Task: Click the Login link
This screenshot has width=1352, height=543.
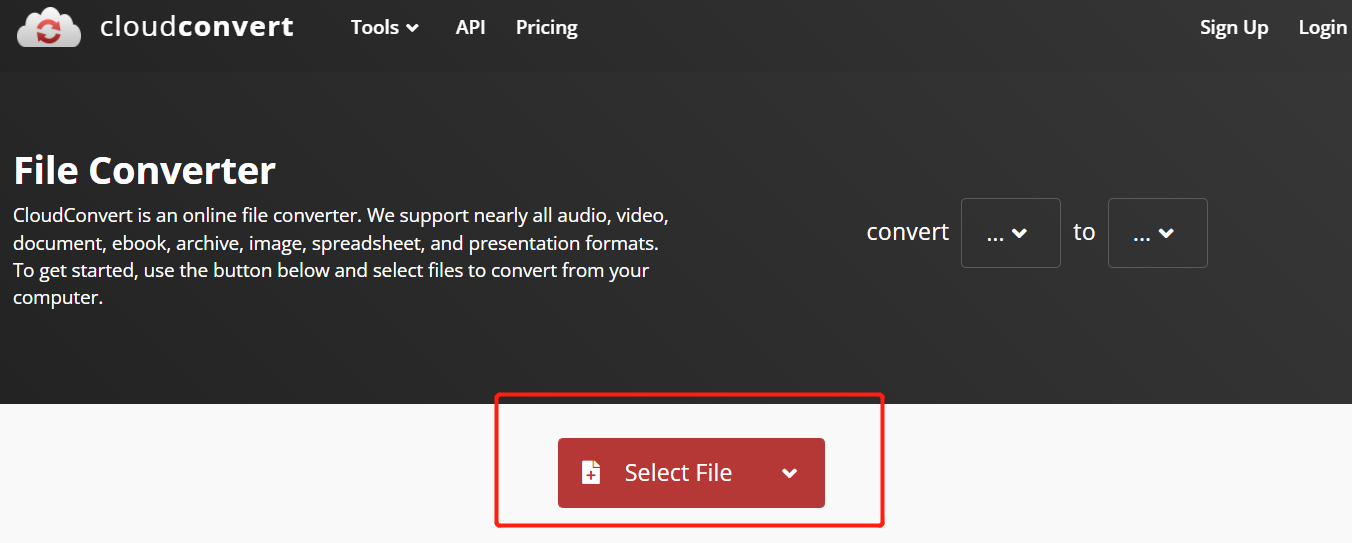Action: coord(1322,28)
